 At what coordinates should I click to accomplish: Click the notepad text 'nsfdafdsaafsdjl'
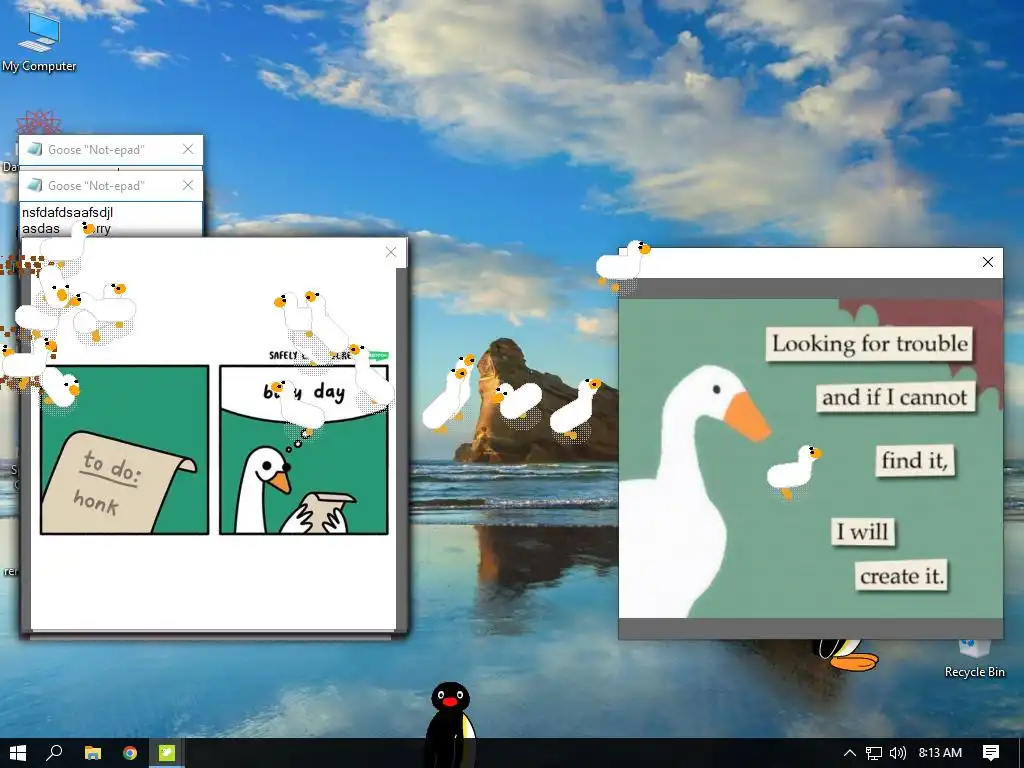pos(67,213)
